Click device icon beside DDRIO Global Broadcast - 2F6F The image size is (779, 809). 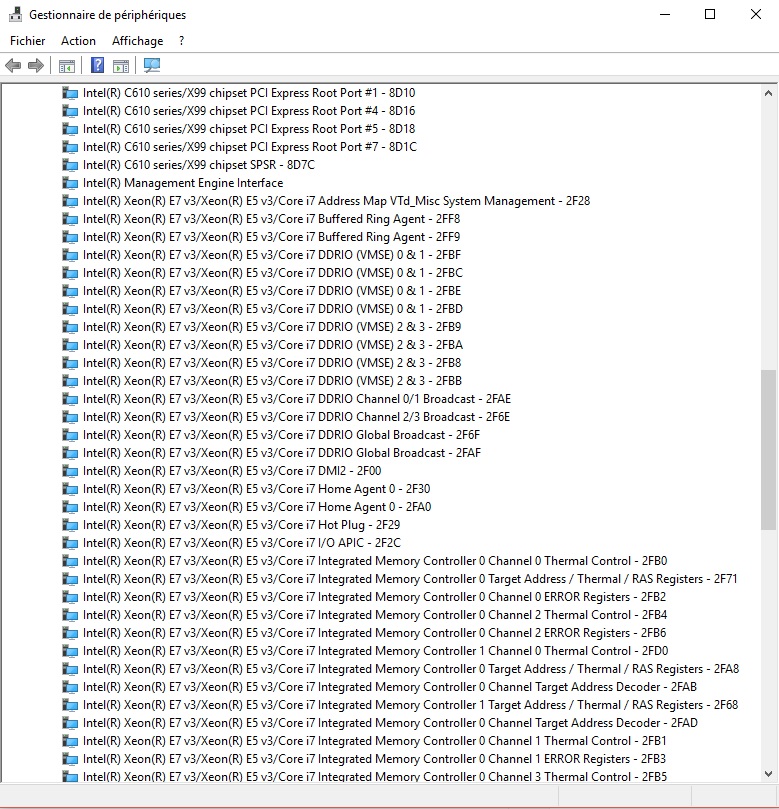click(x=70, y=435)
